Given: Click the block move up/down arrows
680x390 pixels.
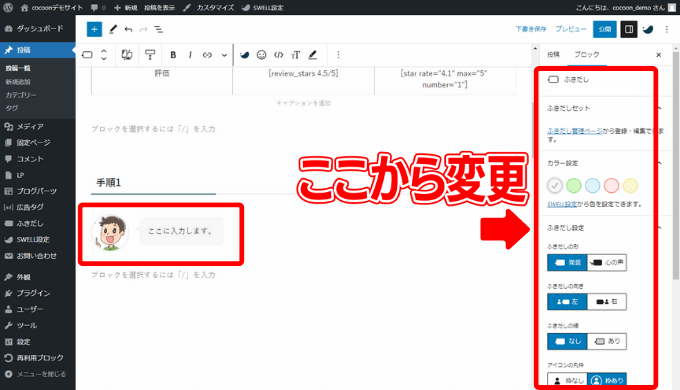Looking at the screenshot, I should click(x=104, y=55).
